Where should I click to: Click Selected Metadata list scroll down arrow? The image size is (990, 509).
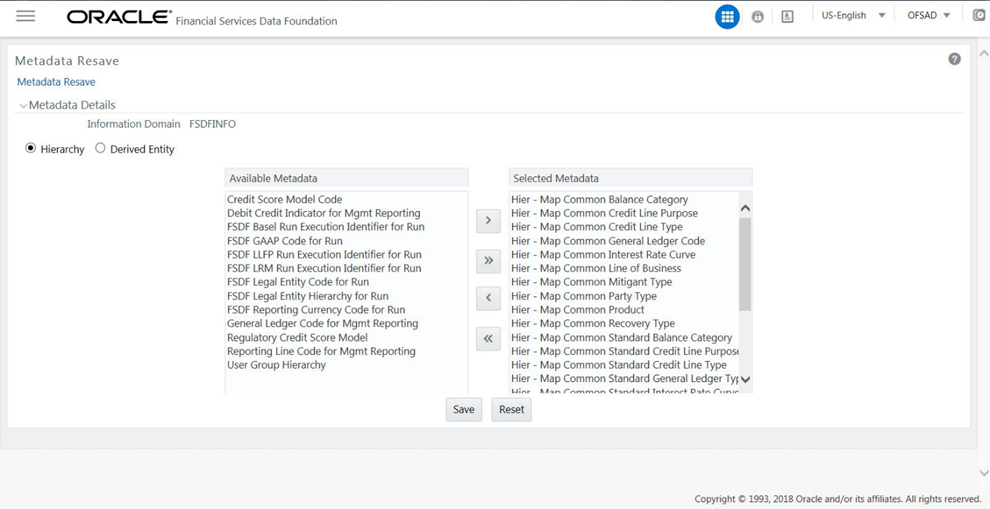tap(745, 379)
